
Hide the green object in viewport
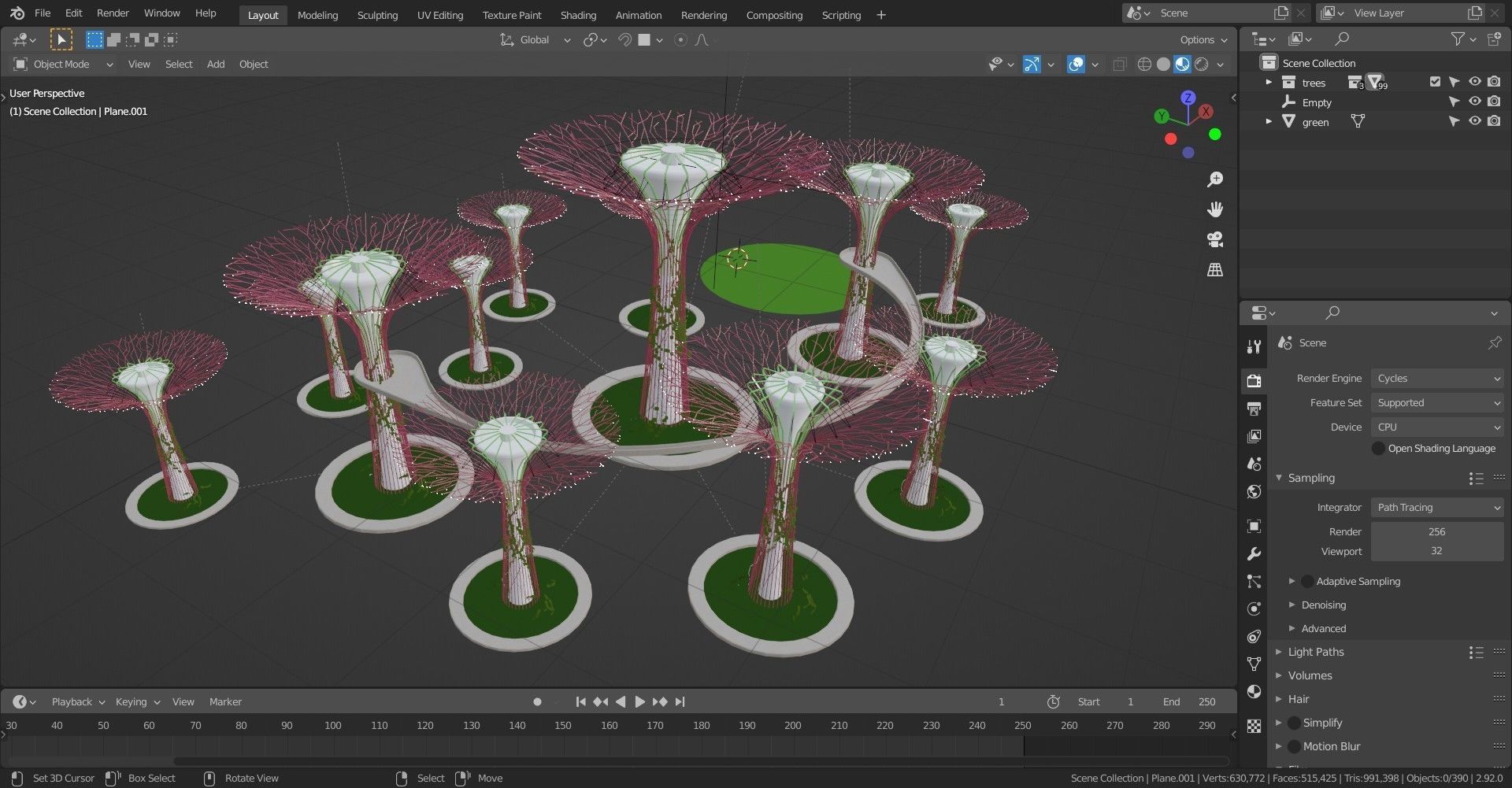point(1474,121)
